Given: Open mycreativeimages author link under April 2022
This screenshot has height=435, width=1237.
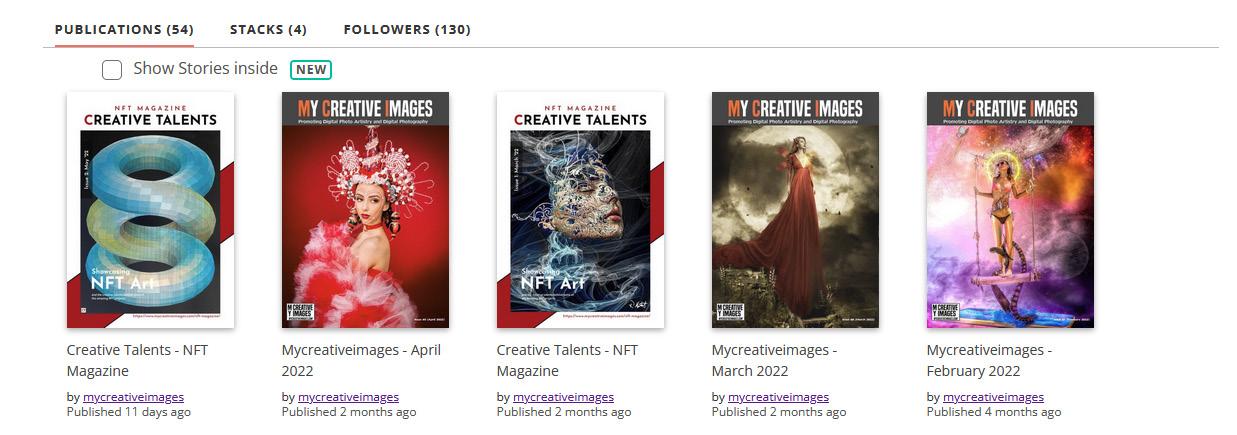Looking at the screenshot, I should coord(348,397).
